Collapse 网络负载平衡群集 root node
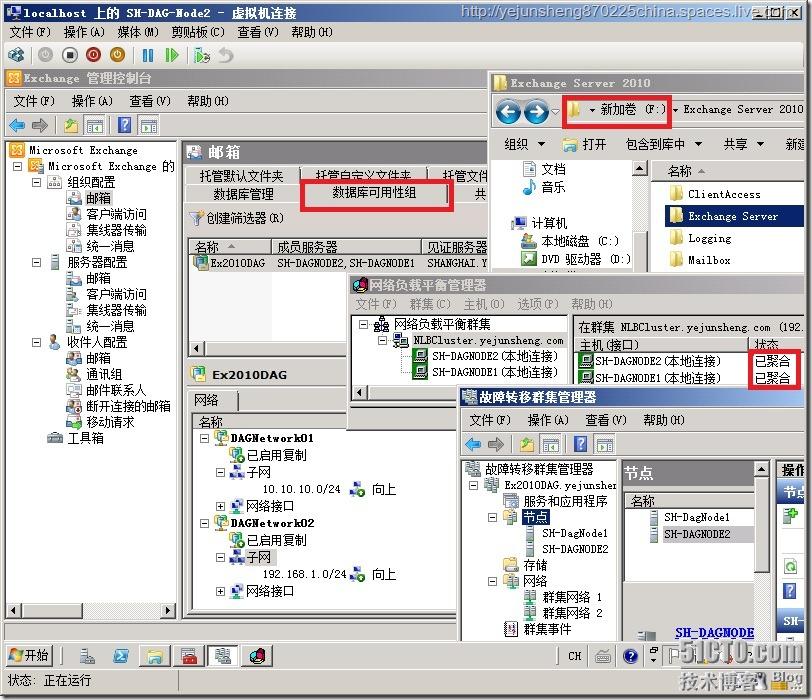 (x=364, y=324)
